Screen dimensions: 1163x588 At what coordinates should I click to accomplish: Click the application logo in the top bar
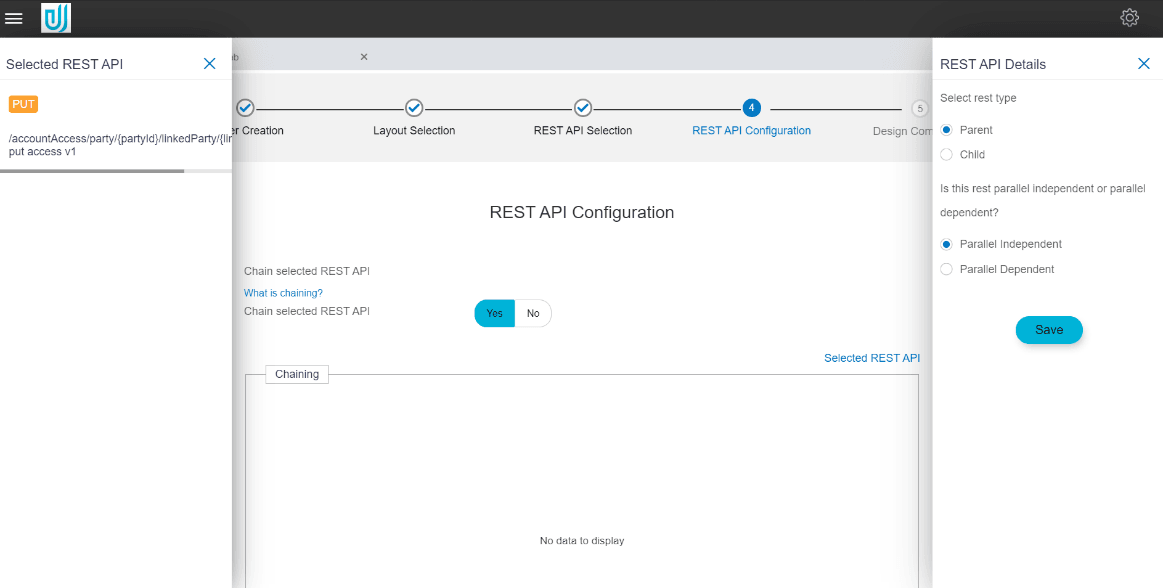(x=56, y=17)
